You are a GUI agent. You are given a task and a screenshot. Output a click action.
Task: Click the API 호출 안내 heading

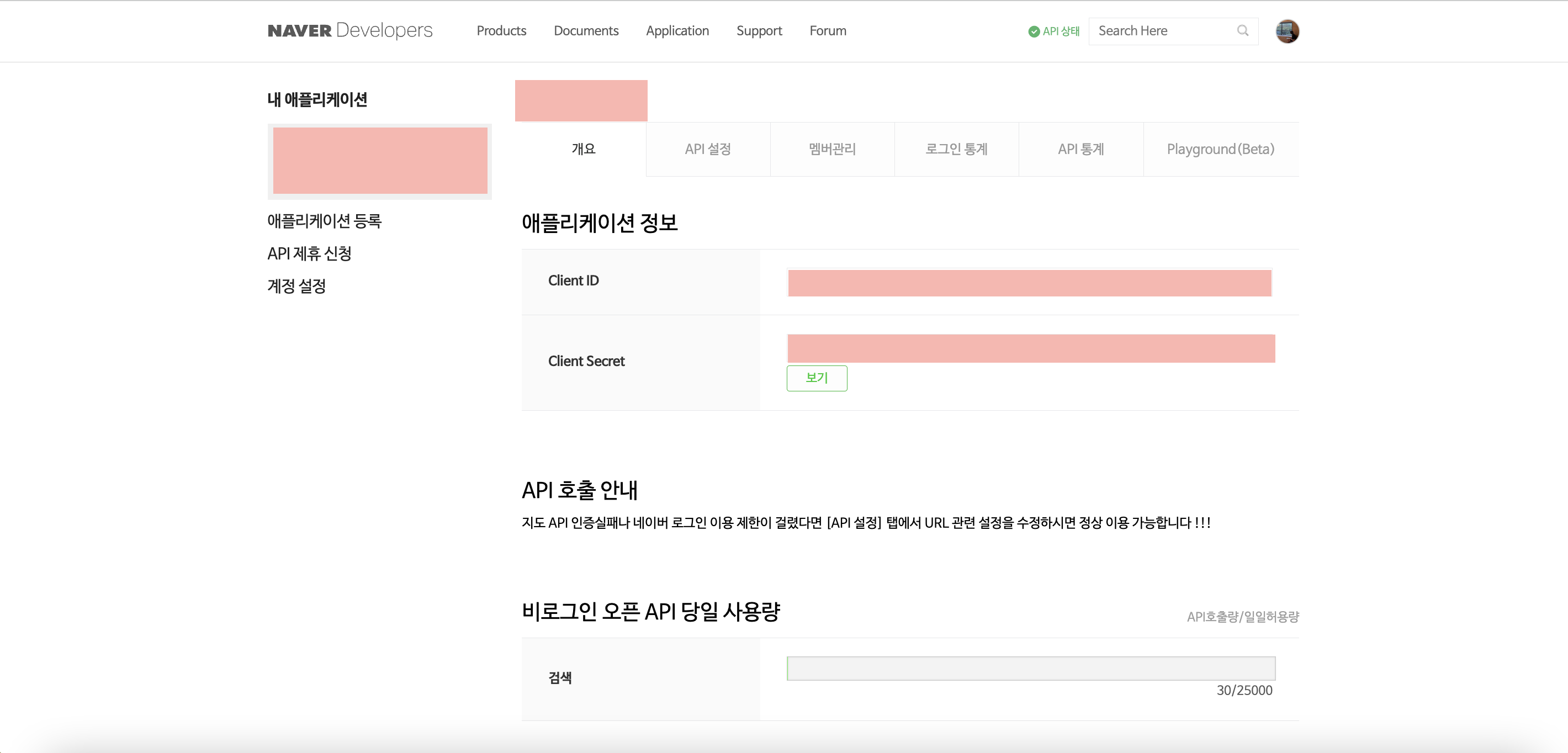pyautogui.click(x=580, y=490)
